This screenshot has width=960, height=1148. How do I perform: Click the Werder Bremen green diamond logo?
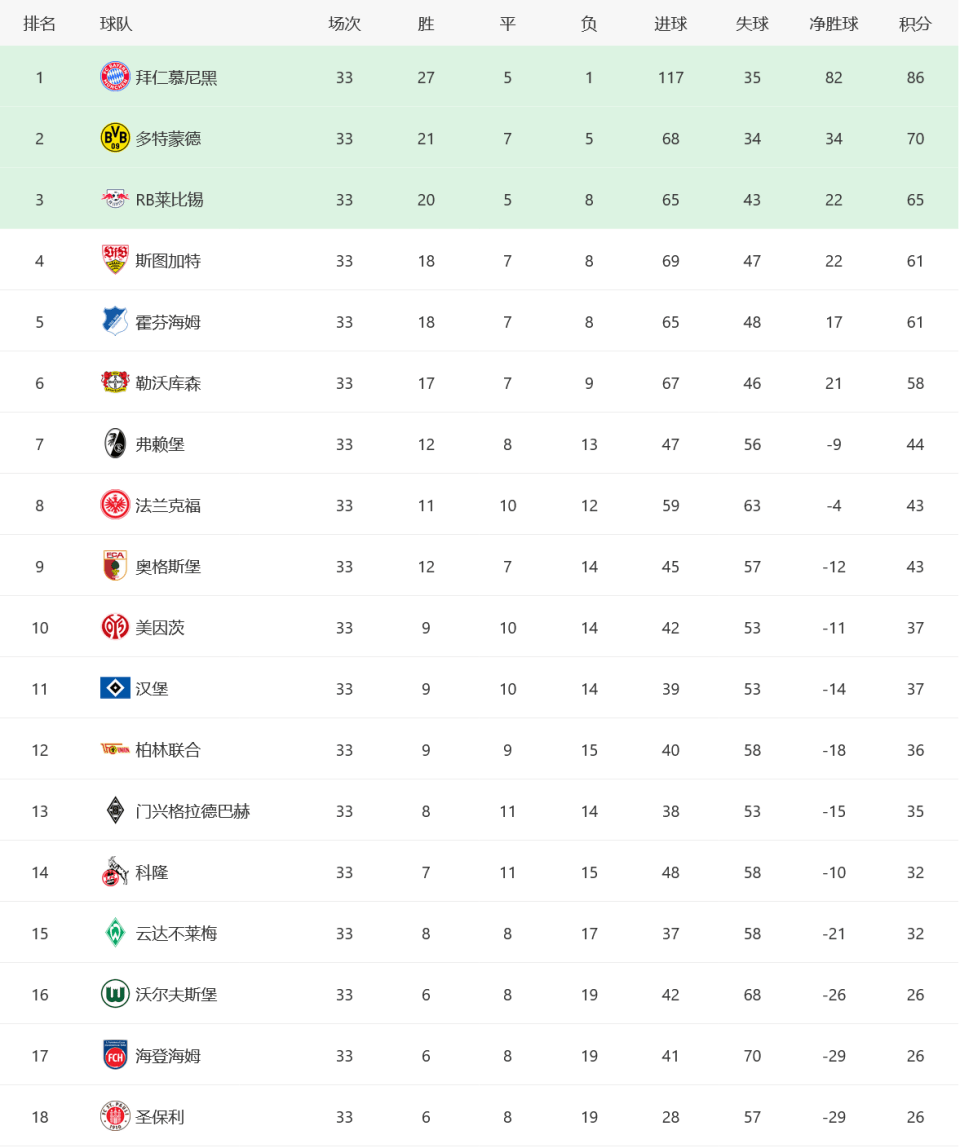point(115,933)
